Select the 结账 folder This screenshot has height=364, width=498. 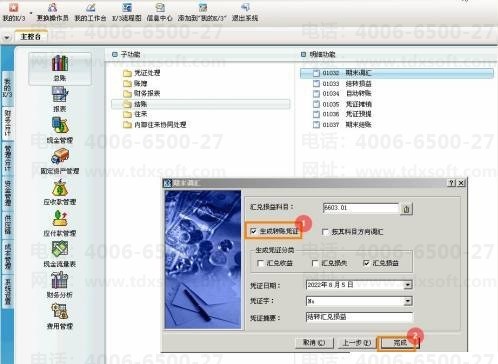pyautogui.click(x=200, y=104)
